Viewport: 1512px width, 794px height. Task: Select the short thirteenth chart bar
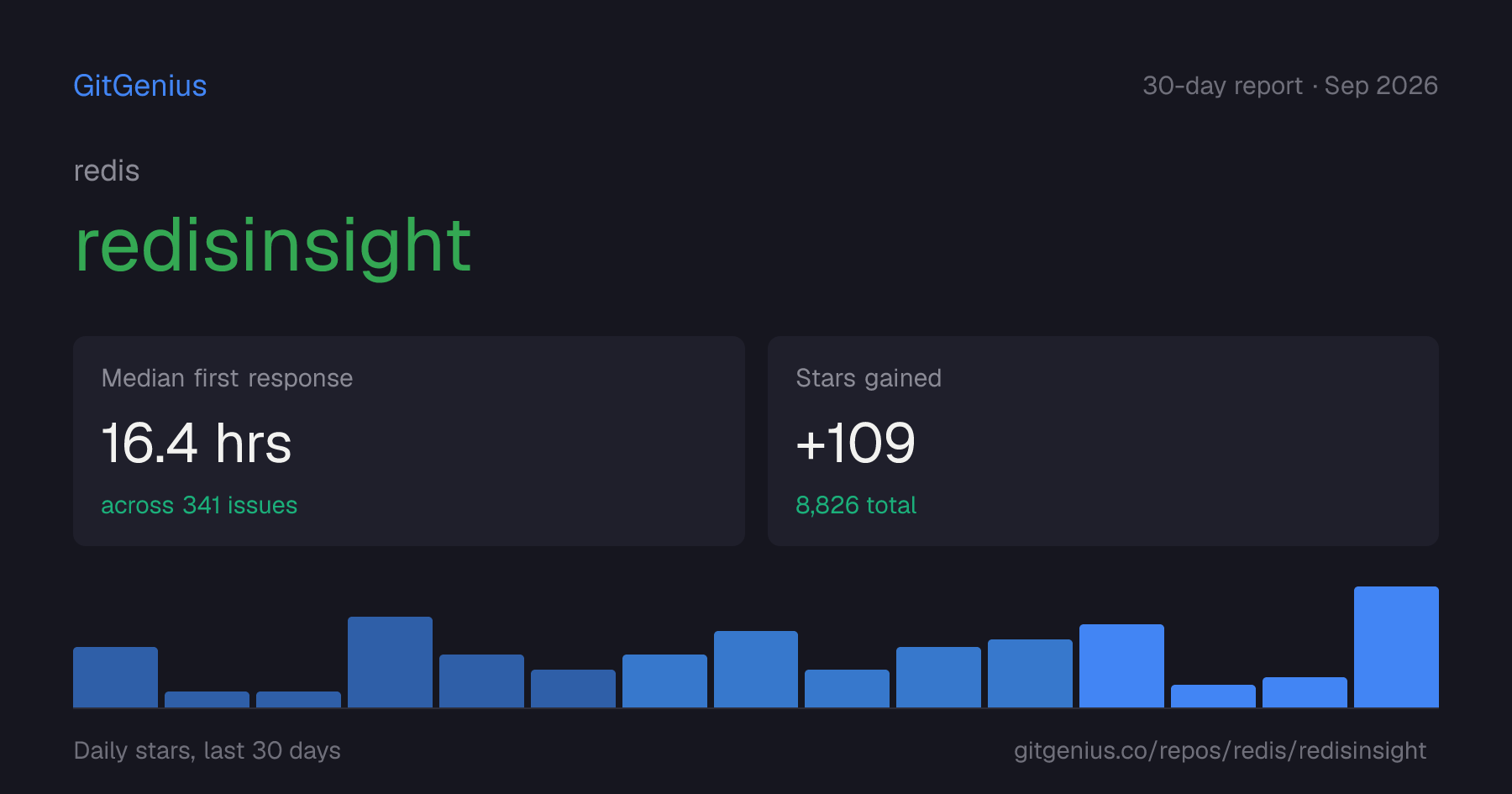click(1213, 696)
